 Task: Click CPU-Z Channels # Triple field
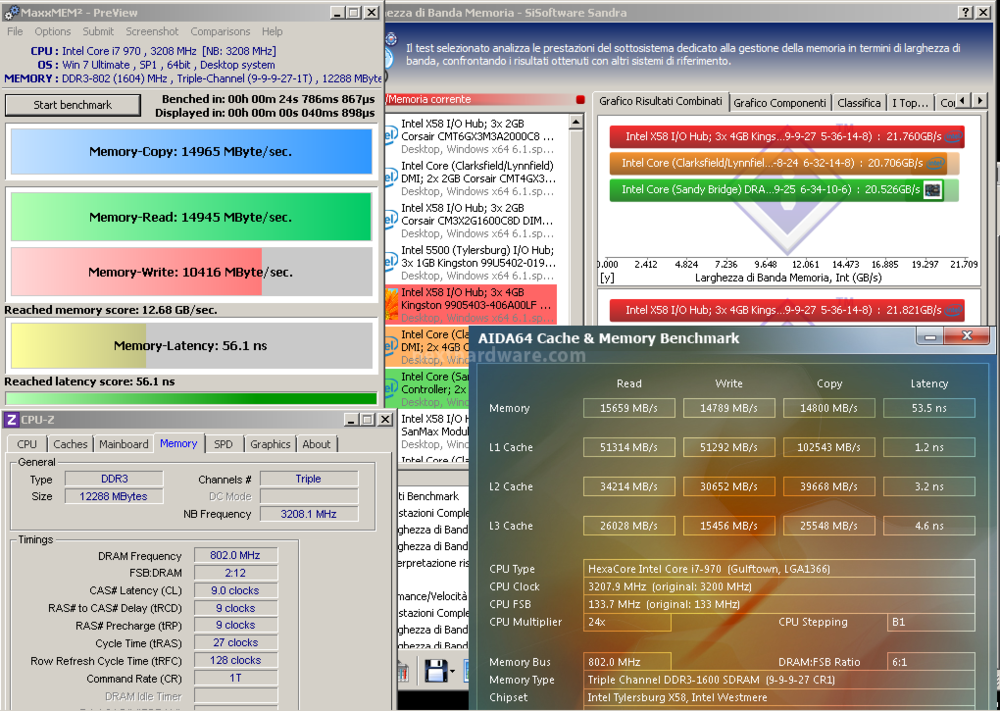[309, 479]
